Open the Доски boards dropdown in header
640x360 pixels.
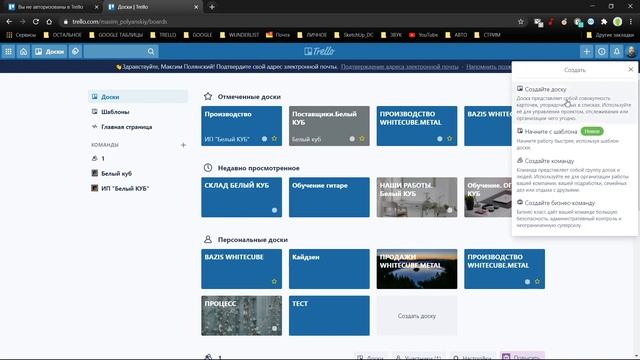click(49, 51)
